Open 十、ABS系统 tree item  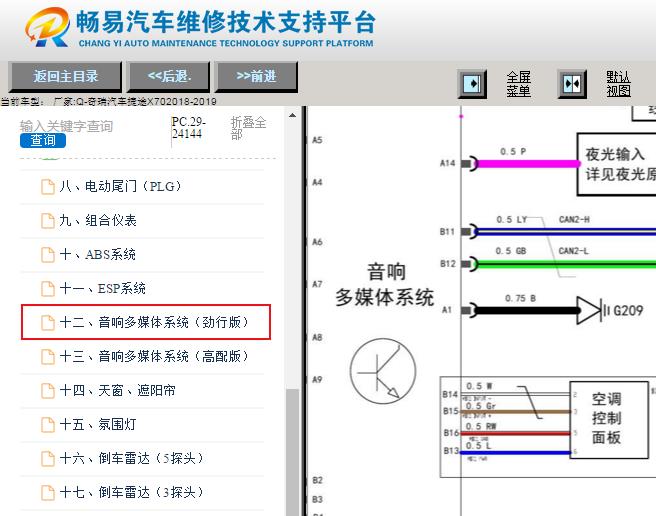coord(142,254)
